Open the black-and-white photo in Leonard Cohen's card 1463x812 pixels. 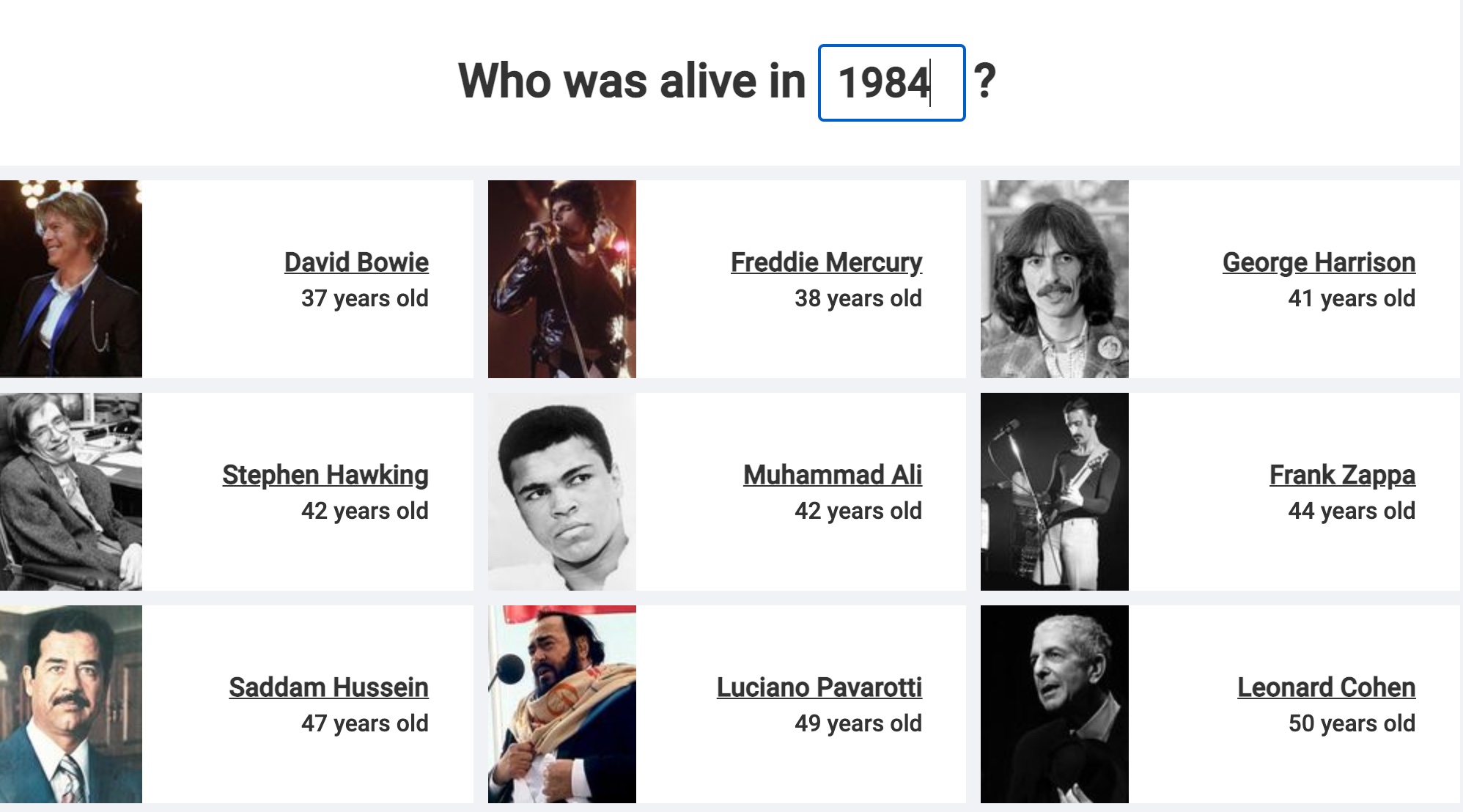(1055, 704)
